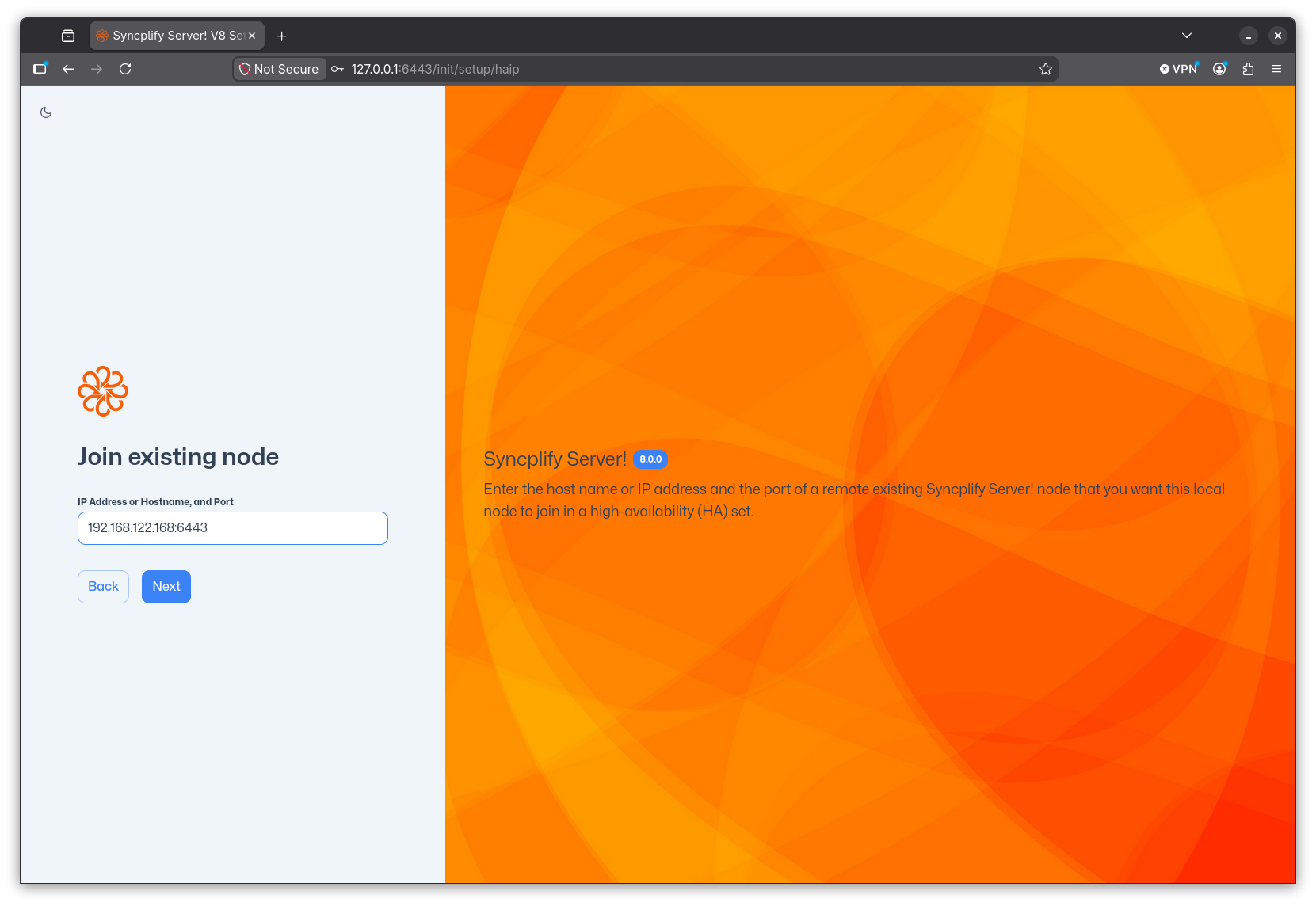The image size is (1316, 906).
Task: Click the 8.0.0 version badge
Action: pyautogui.click(x=650, y=459)
